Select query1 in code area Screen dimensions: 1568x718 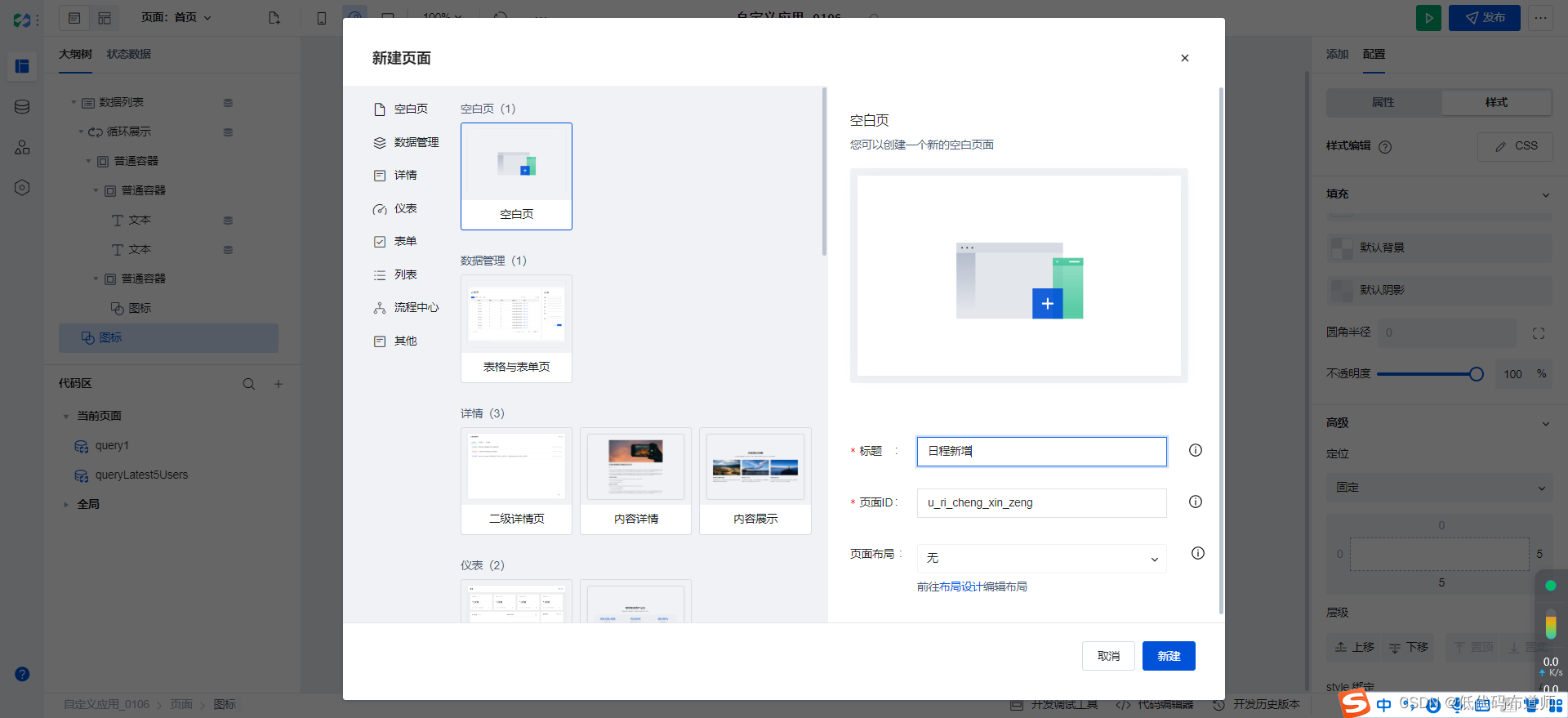coord(112,445)
